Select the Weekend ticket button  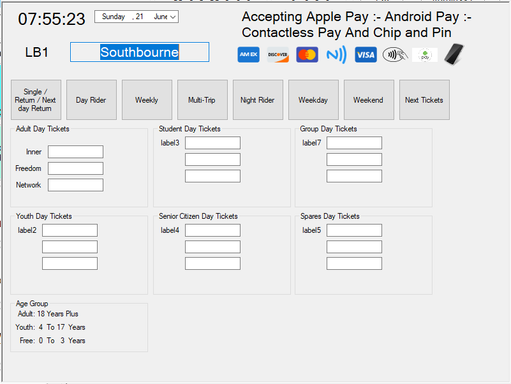click(369, 100)
